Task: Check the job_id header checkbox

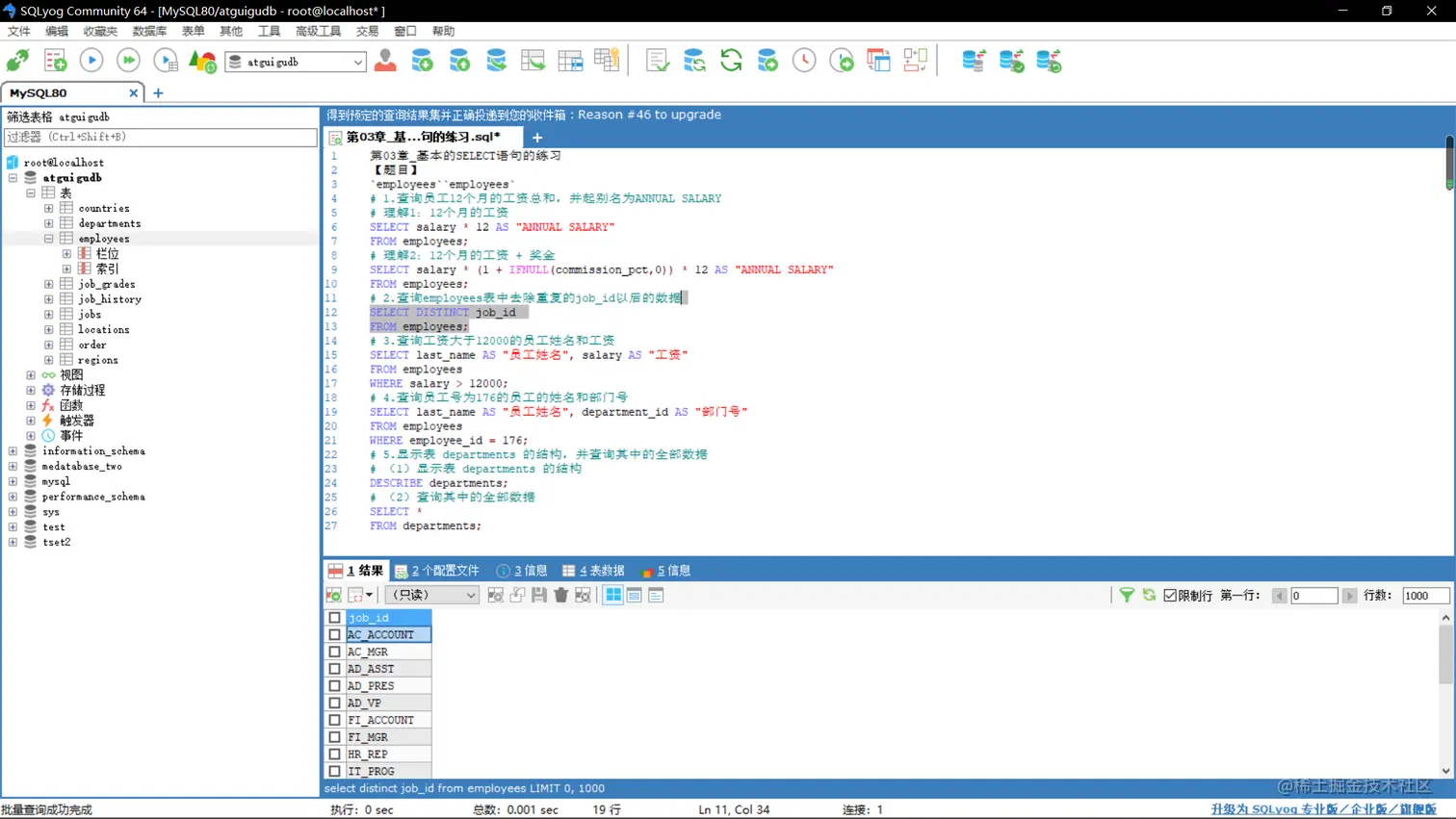Action: (334, 618)
